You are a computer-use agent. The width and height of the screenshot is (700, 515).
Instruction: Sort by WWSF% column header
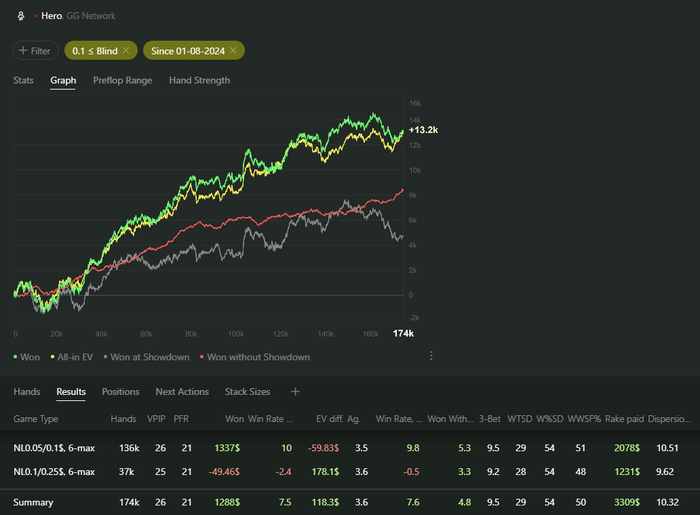click(x=584, y=419)
